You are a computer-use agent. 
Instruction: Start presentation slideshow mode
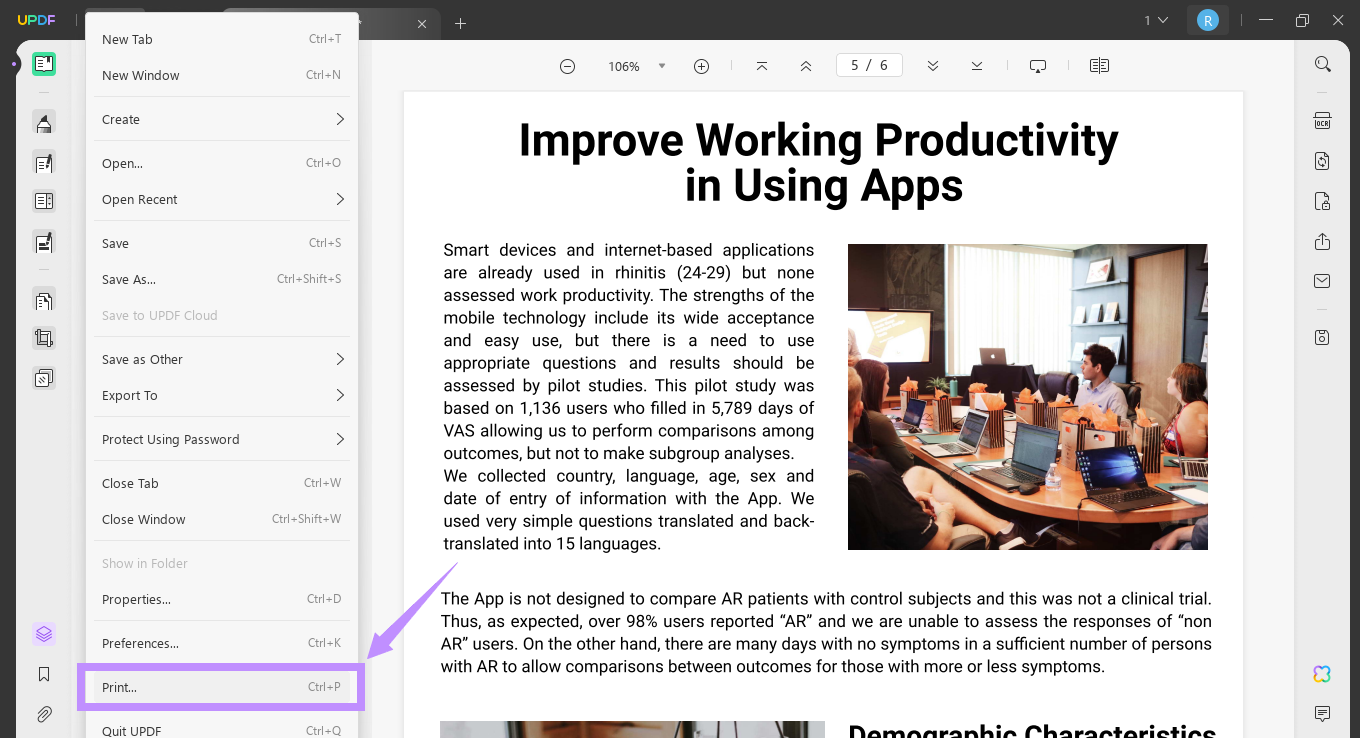(1037, 65)
